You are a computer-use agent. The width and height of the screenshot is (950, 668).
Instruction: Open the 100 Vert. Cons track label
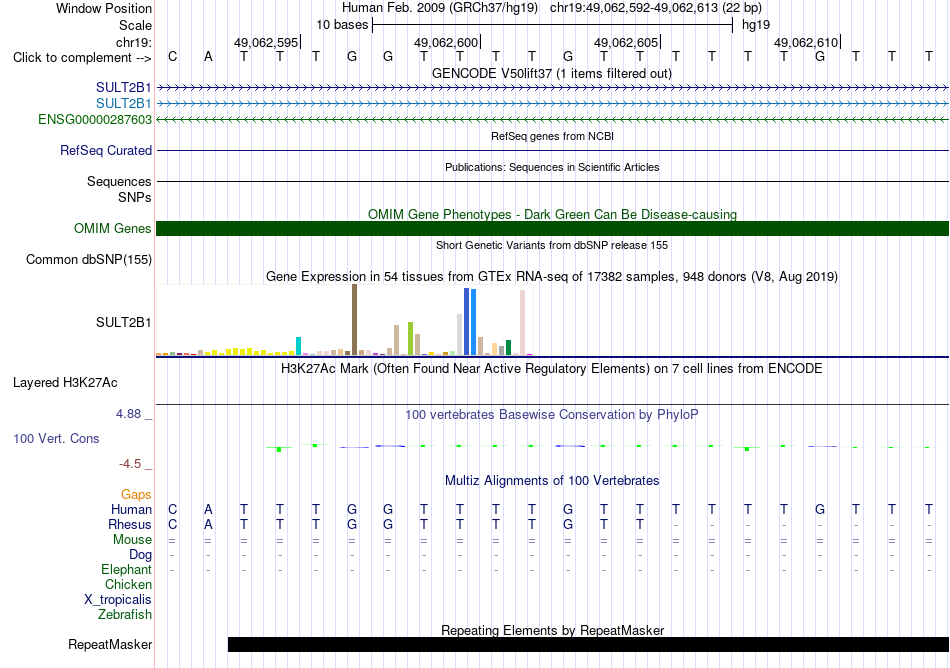56,438
